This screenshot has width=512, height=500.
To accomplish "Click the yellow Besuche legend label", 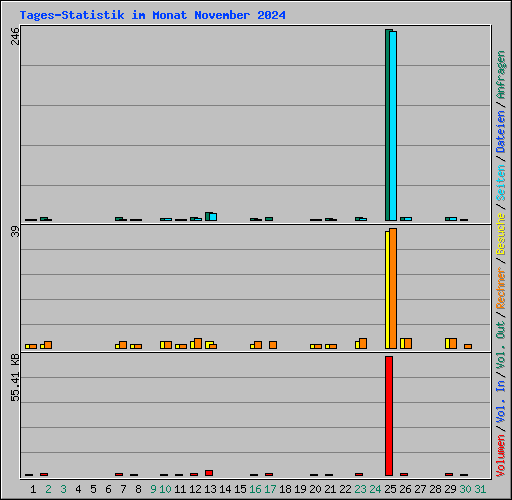I will point(501,234).
